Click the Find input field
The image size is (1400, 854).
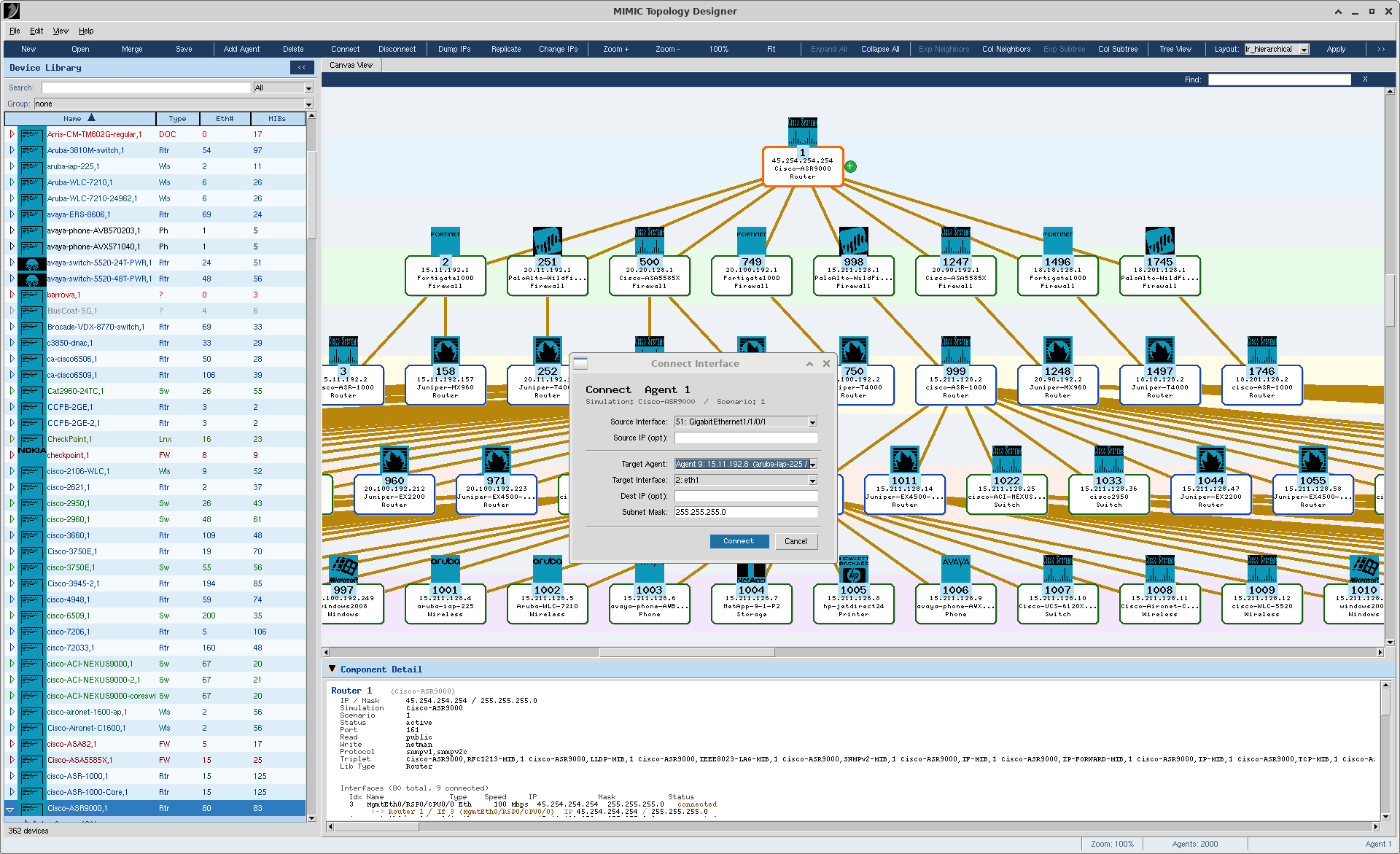pos(1280,79)
